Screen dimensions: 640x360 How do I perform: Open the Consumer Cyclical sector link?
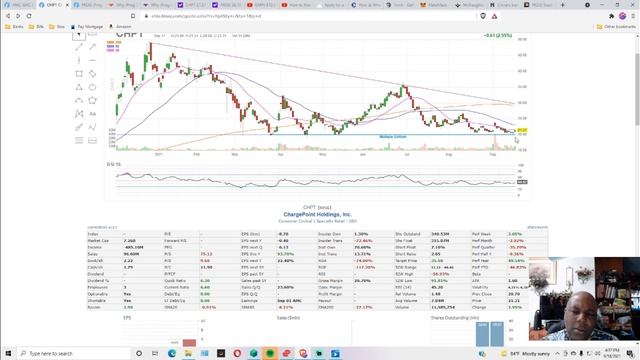click(x=297, y=221)
